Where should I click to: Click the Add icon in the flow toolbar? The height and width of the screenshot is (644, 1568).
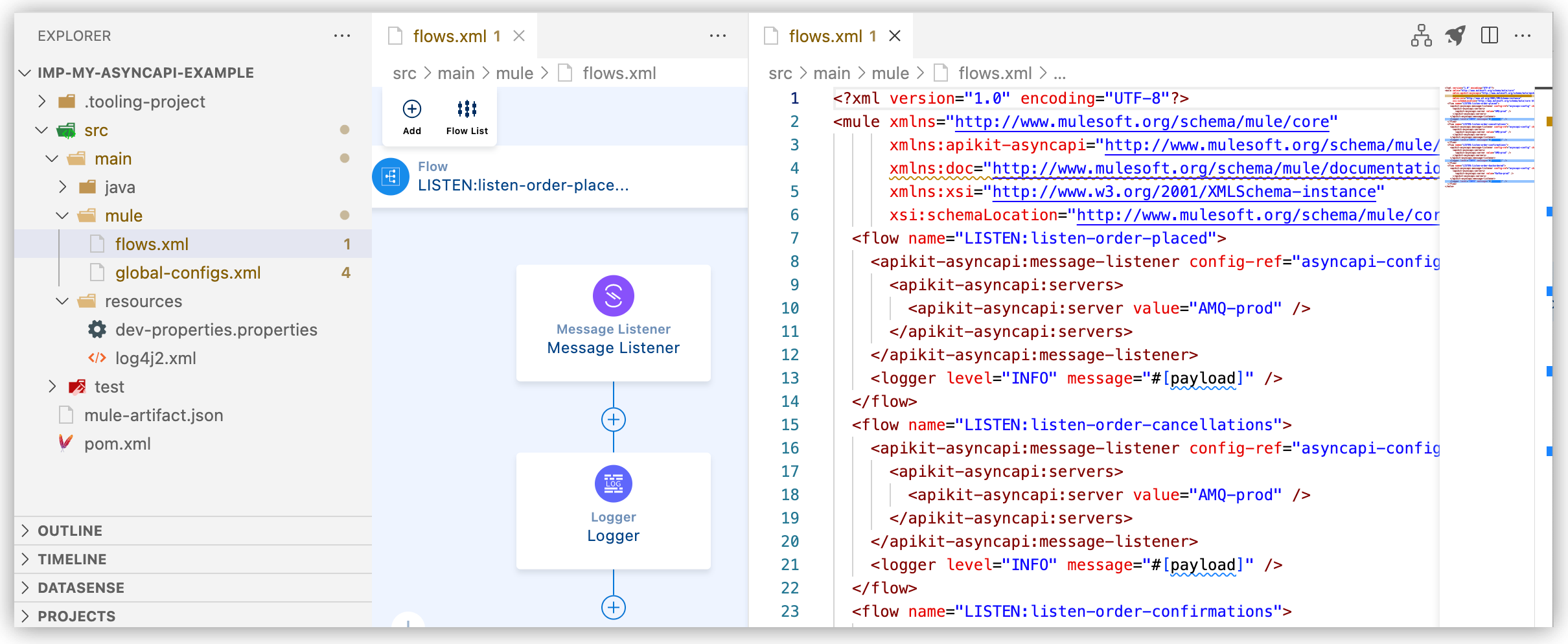(x=412, y=109)
